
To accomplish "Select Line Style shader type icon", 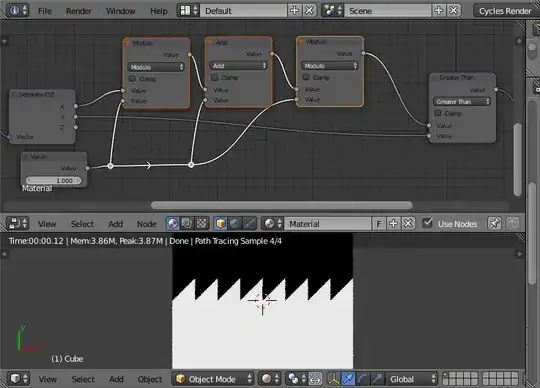I will click(x=250, y=224).
